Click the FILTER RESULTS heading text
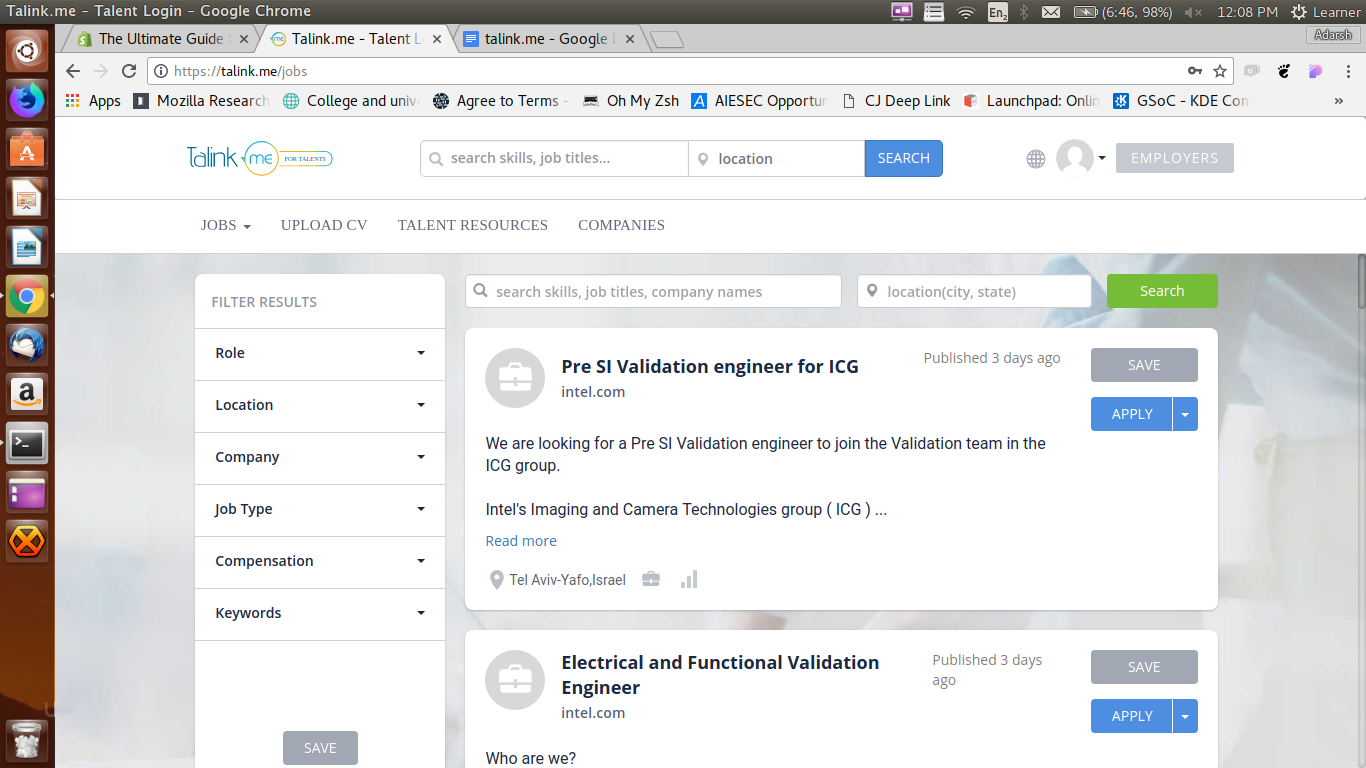Image resolution: width=1366 pixels, height=768 pixels. click(264, 302)
